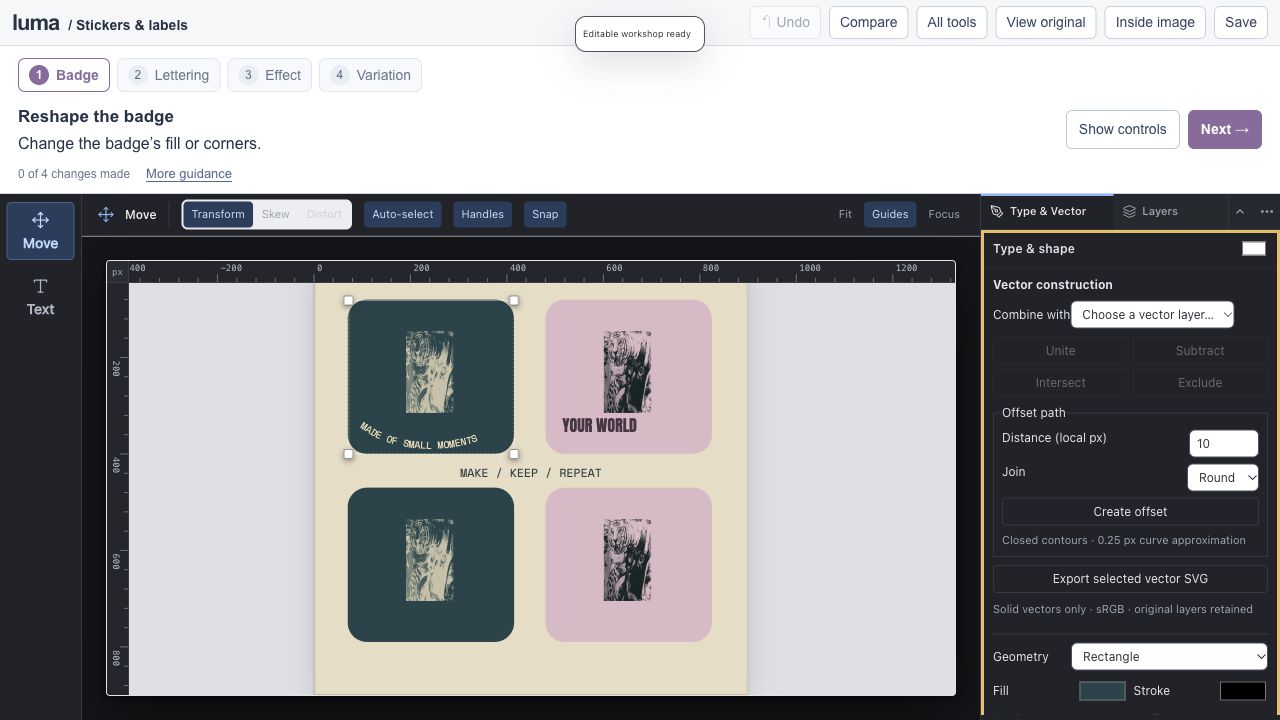The height and width of the screenshot is (720, 1280).
Task: Select Skew mode
Action: coord(276,214)
